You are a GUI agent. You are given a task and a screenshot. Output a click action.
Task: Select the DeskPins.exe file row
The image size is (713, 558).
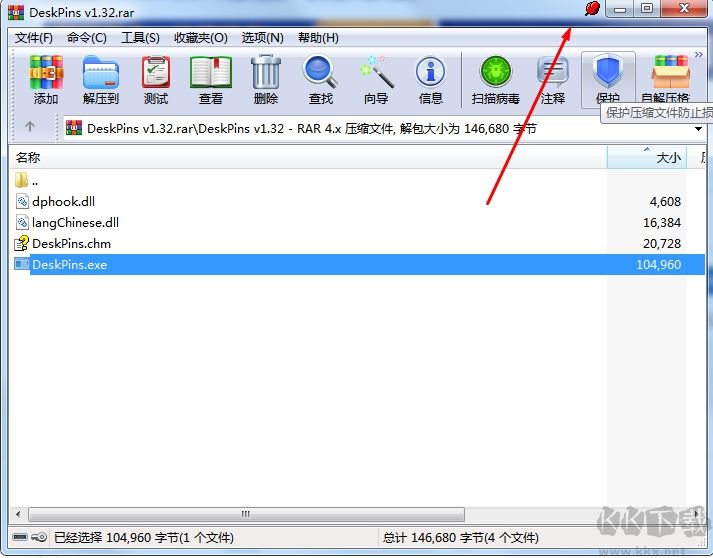(357, 264)
